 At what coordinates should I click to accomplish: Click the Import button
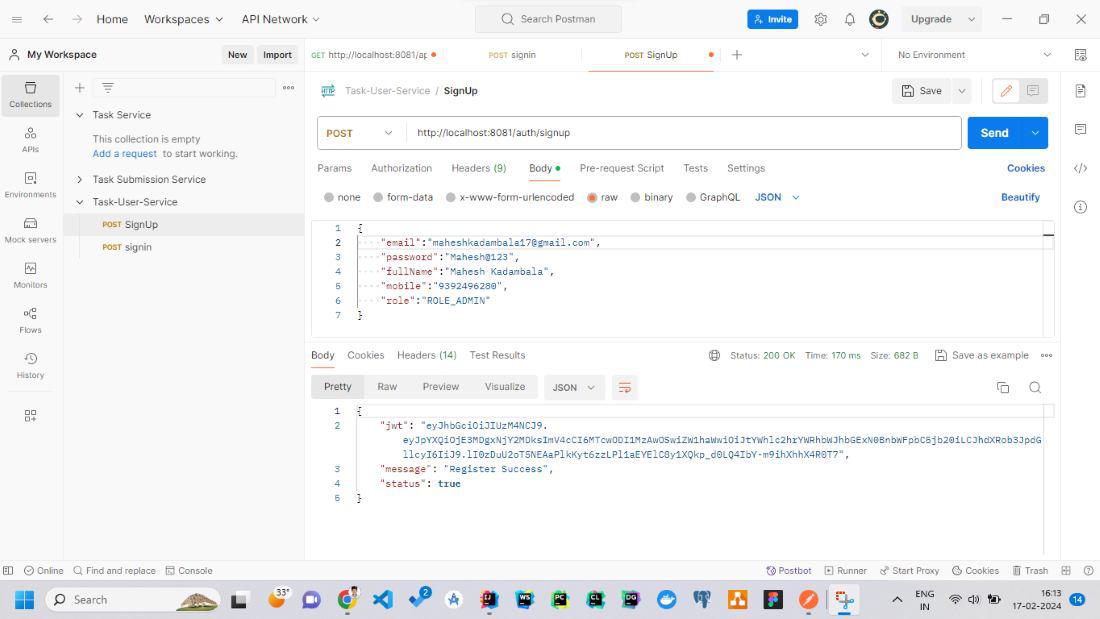277,55
